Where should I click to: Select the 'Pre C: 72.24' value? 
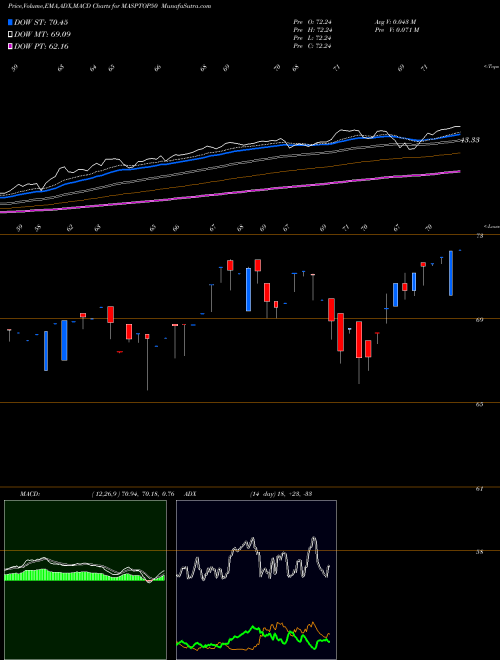tap(313, 46)
